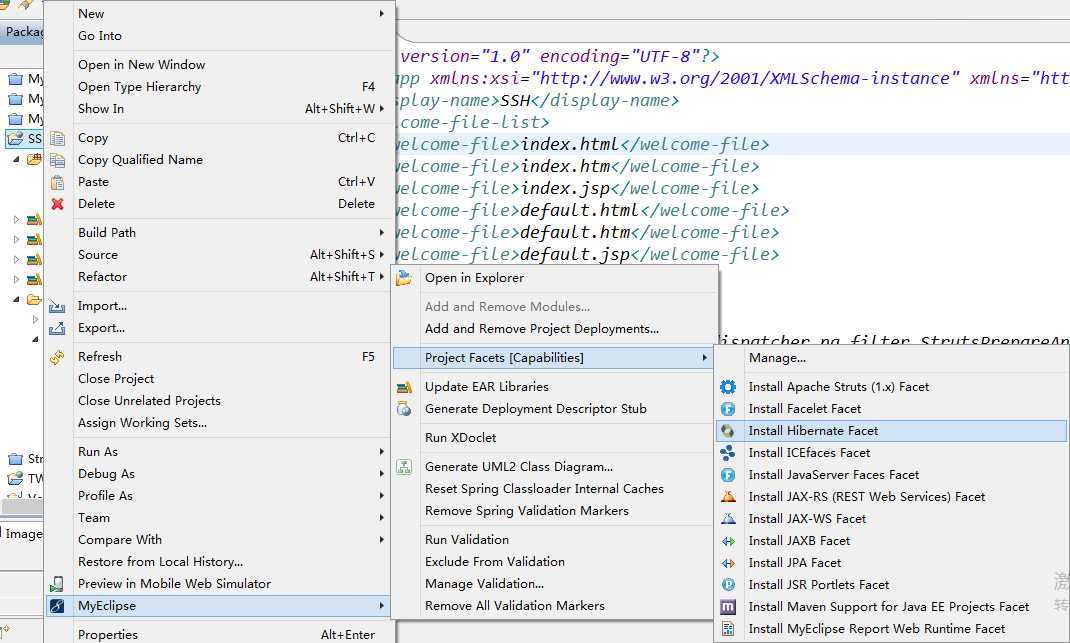This screenshot has height=643, width=1070.
Task: Choose Close Unrelated Projects
Action: tap(149, 401)
